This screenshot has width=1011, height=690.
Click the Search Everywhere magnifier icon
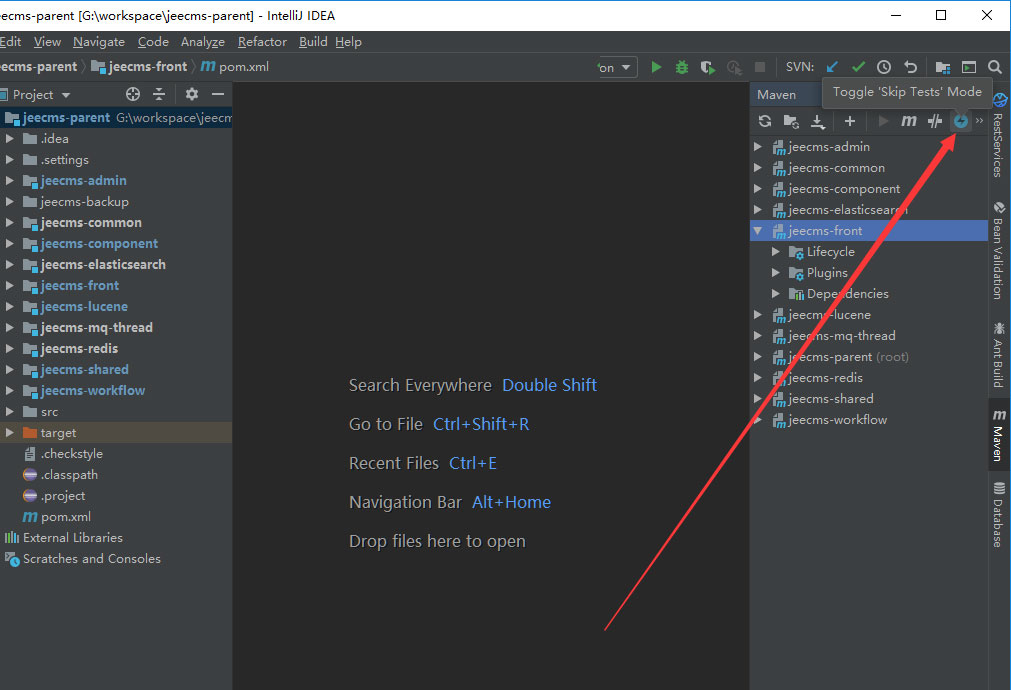[x=995, y=67]
